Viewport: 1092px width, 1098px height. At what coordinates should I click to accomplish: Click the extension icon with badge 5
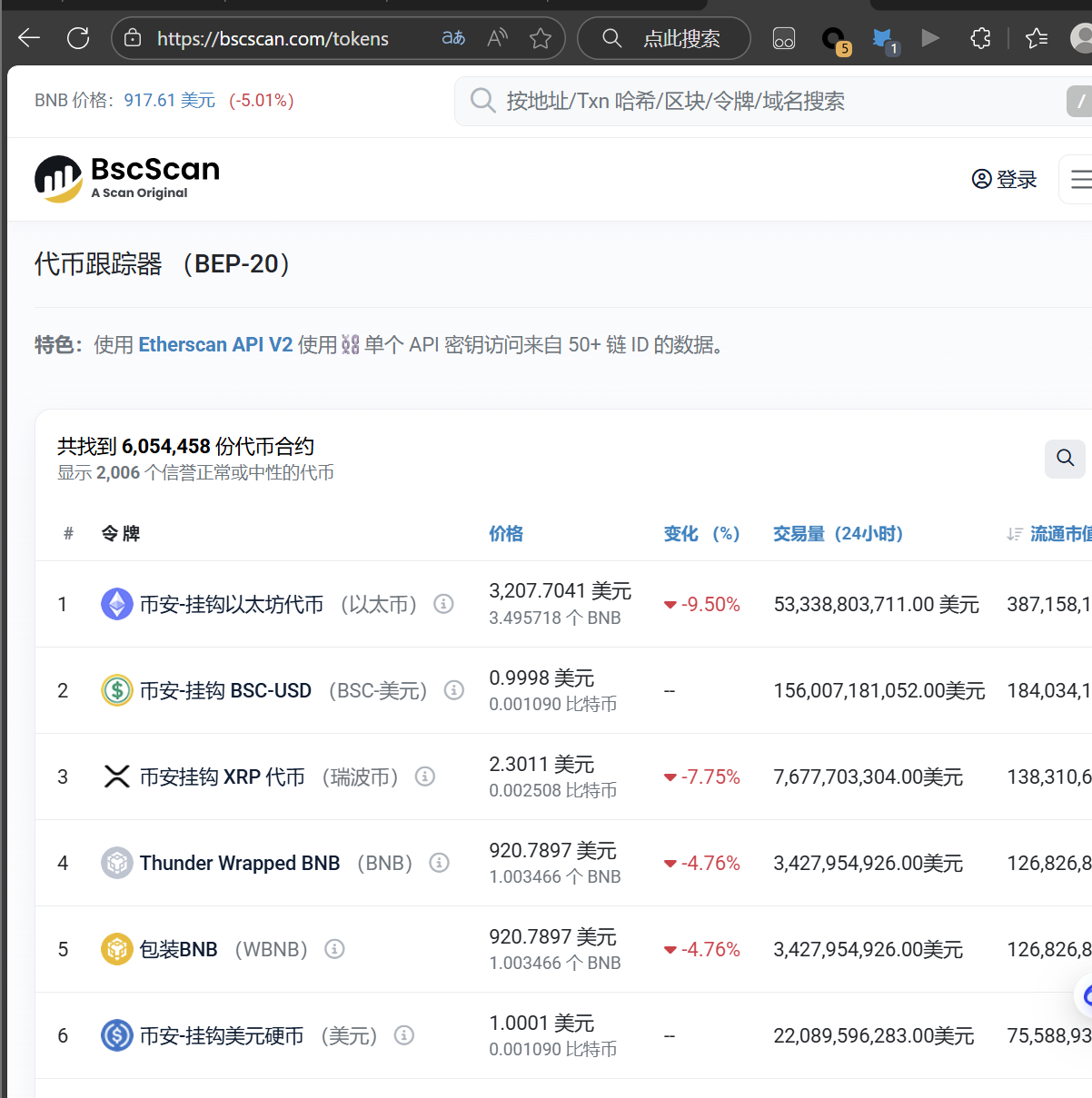(835, 40)
